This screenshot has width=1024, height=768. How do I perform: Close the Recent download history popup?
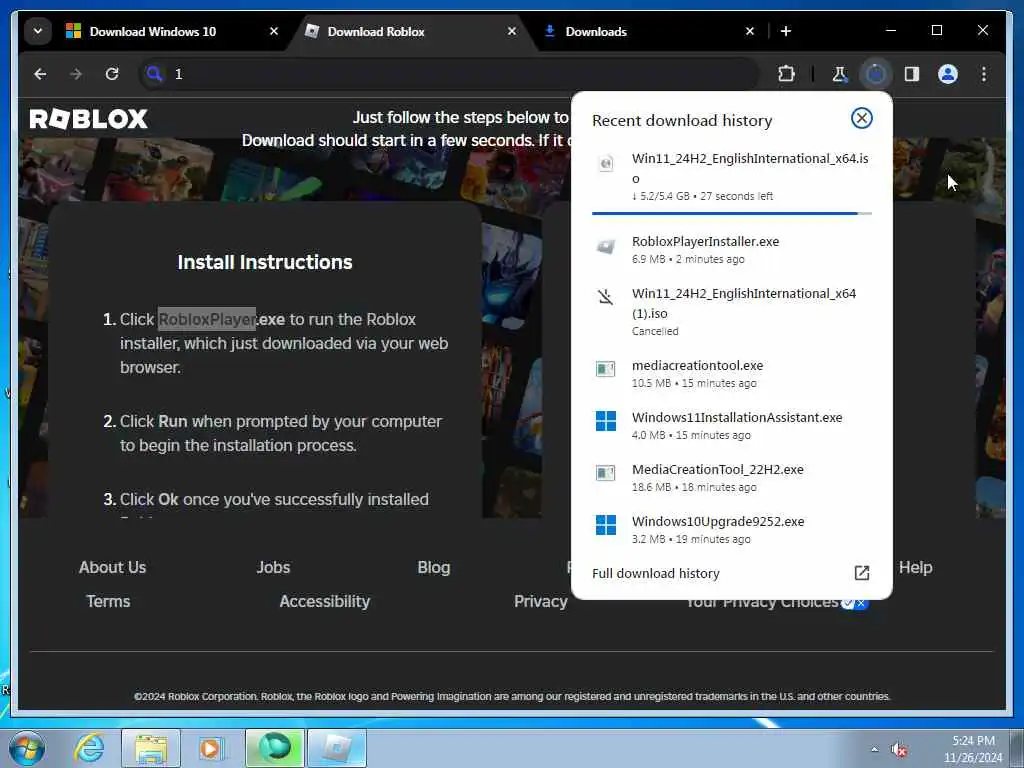pos(861,118)
